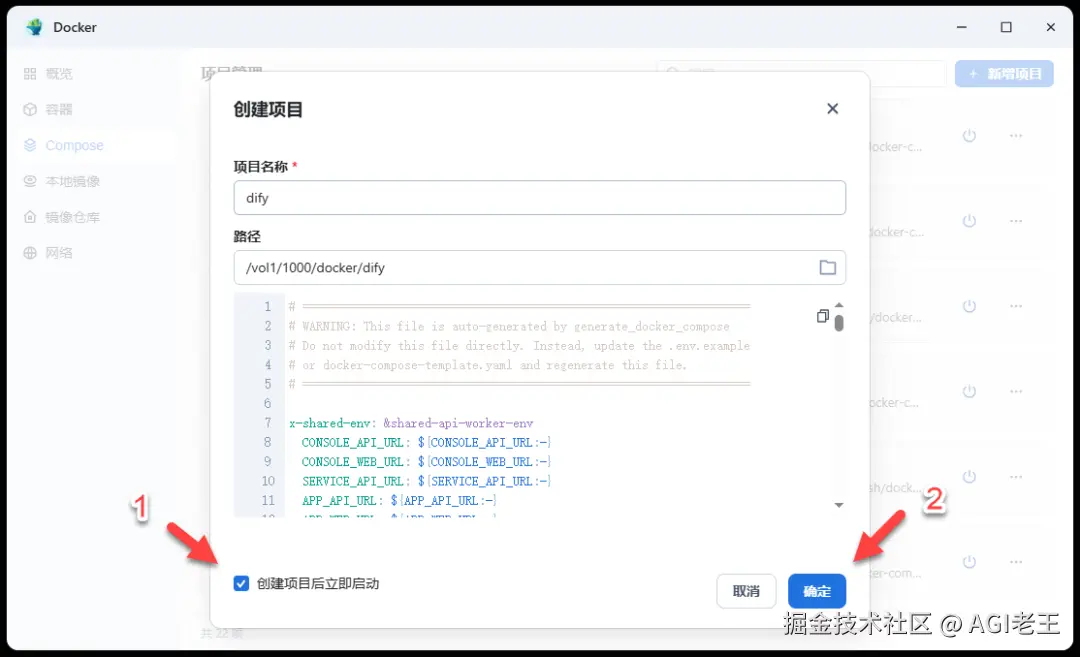Toggle power icon of /docker... project row
The height and width of the screenshot is (657, 1080).
[969, 306]
